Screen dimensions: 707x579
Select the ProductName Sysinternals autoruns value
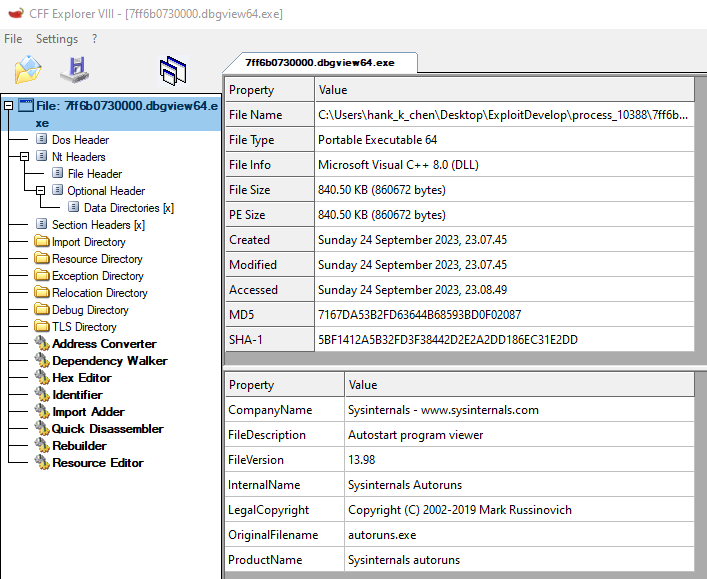tap(519, 560)
